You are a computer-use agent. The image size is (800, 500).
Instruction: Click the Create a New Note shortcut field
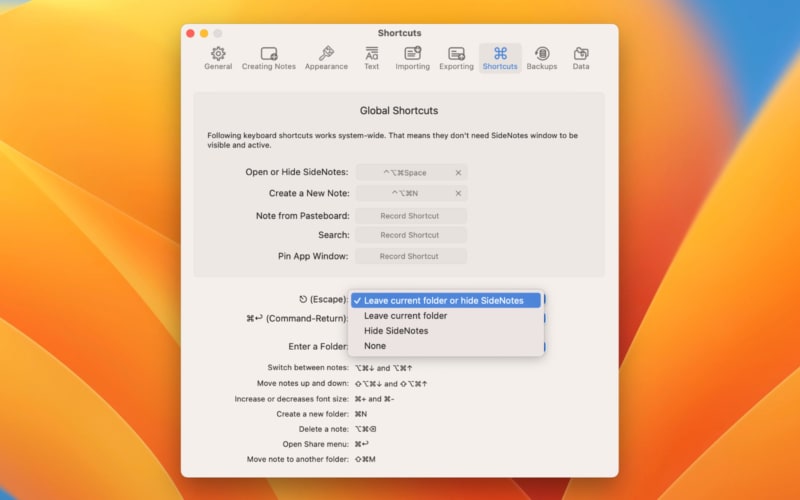click(411, 193)
